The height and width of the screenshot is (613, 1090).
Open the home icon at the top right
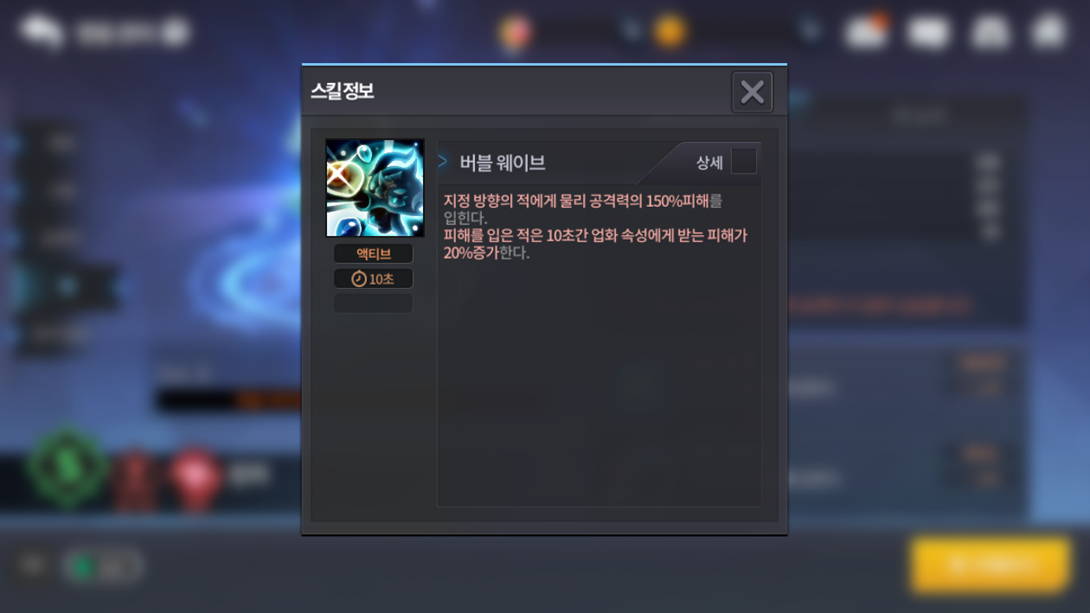(x=1050, y=31)
